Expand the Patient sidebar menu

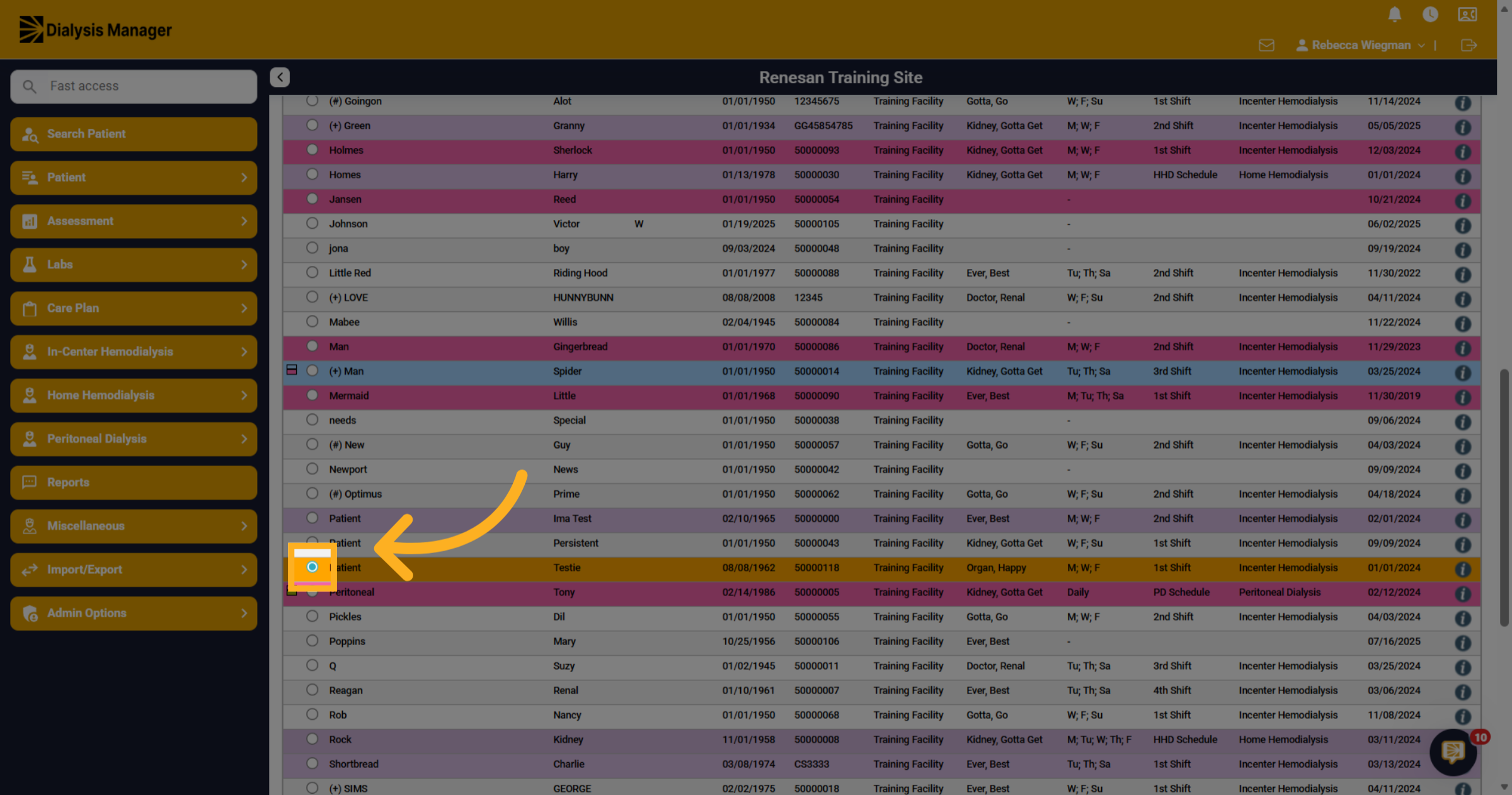click(x=134, y=178)
